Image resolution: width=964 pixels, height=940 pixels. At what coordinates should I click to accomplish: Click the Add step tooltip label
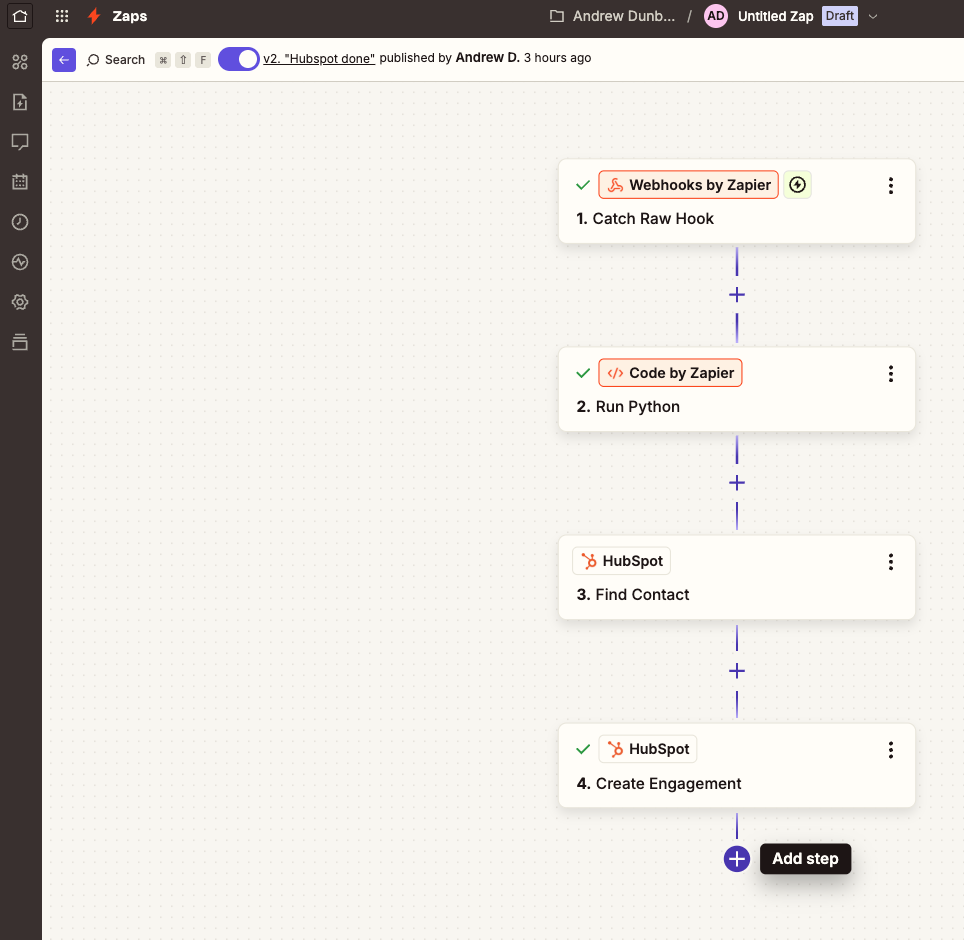(805, 859)
